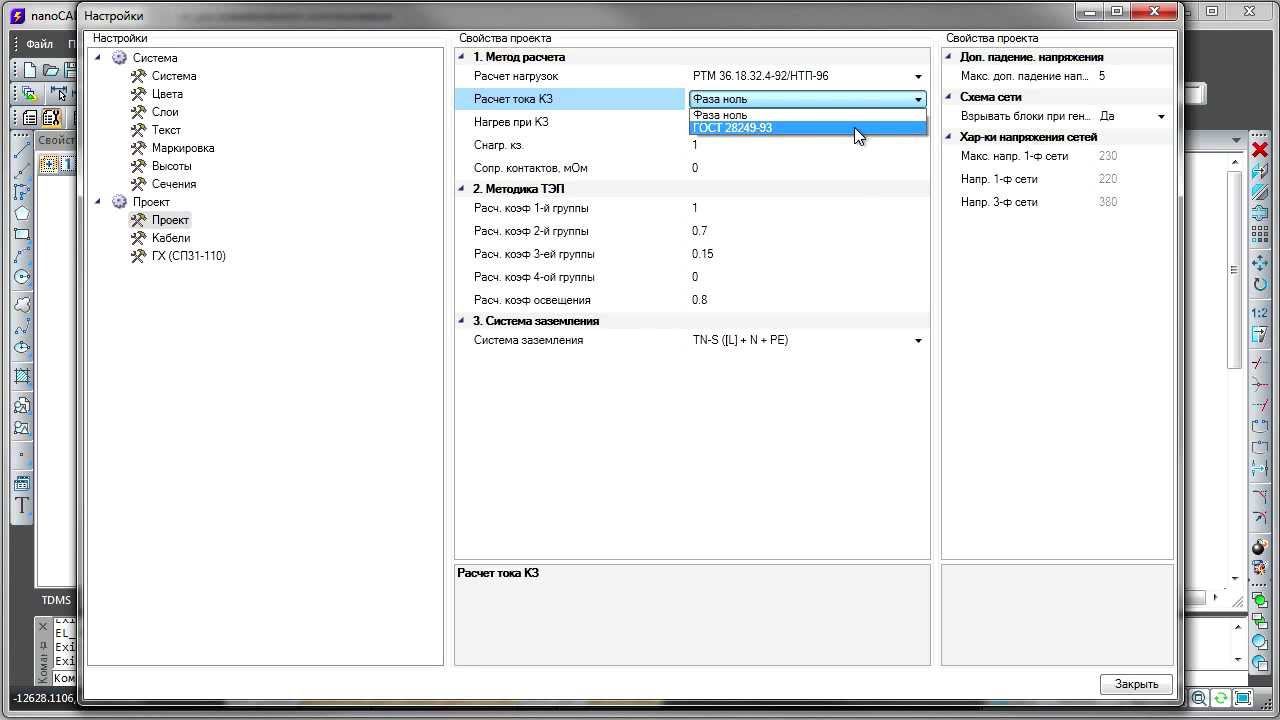Edit the Снагр. кз value field

808,145
